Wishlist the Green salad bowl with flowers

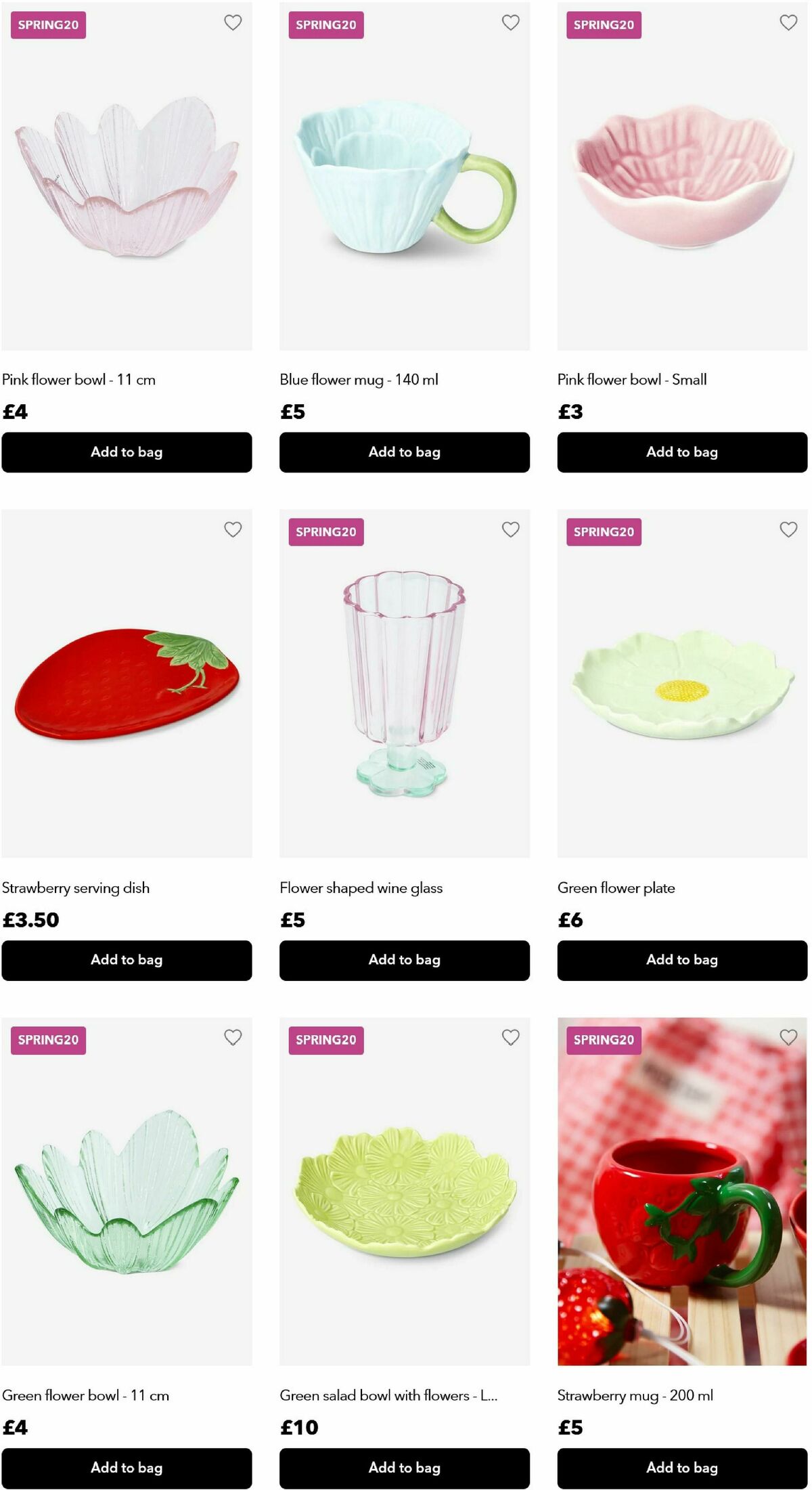(x=511, y=1037)
